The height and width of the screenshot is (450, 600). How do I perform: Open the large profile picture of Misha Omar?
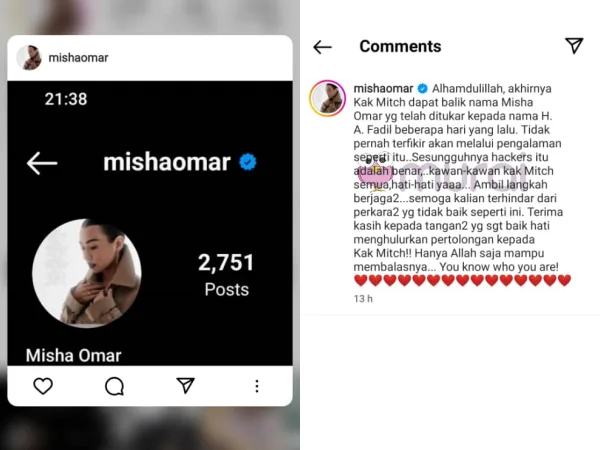click(87, 273)
